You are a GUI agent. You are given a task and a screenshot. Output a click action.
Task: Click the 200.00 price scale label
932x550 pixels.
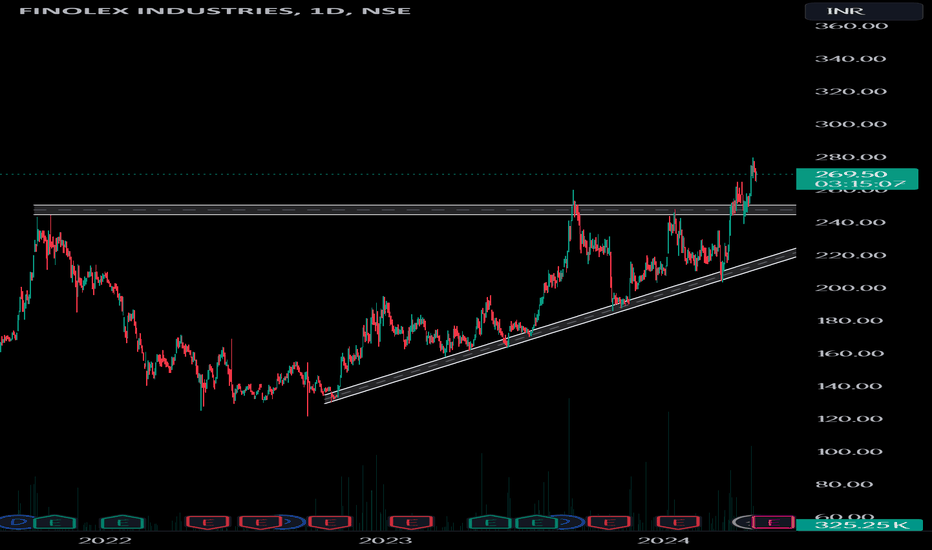point(851,288)
